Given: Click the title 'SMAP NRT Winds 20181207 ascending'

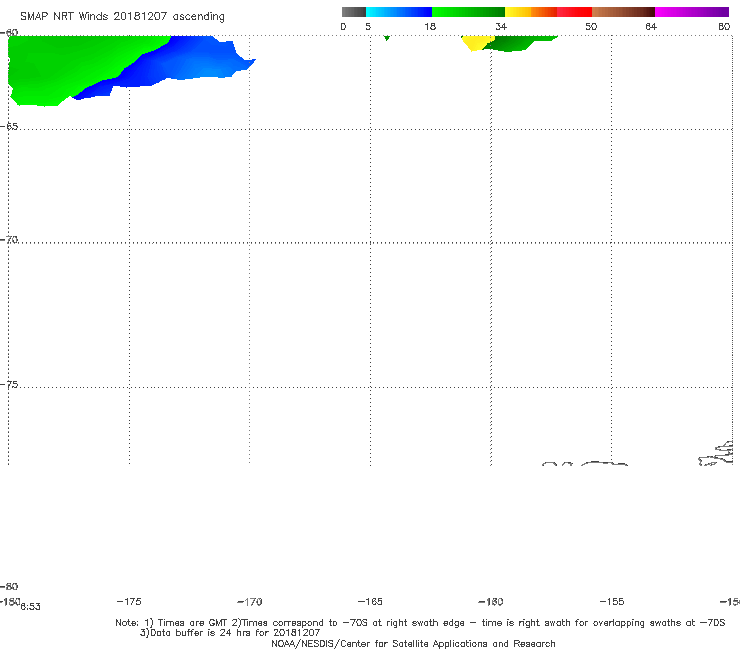Looking at the screenshot, I should coord(122,17).
